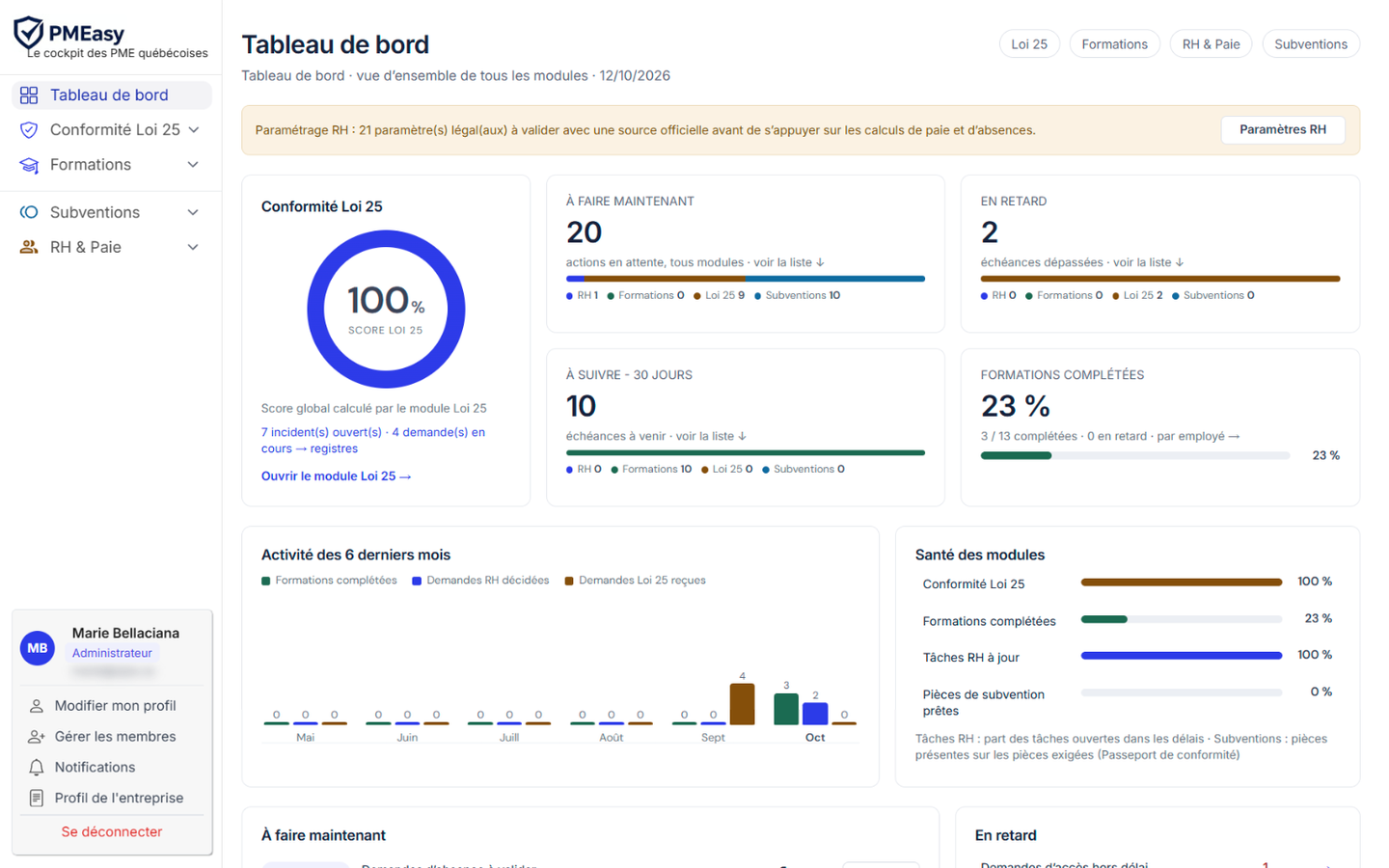The image size is (1389, 868).
Task: Click the blue Oct bar in activity chart
Action: pyautogui.click(x=815, y=714)
